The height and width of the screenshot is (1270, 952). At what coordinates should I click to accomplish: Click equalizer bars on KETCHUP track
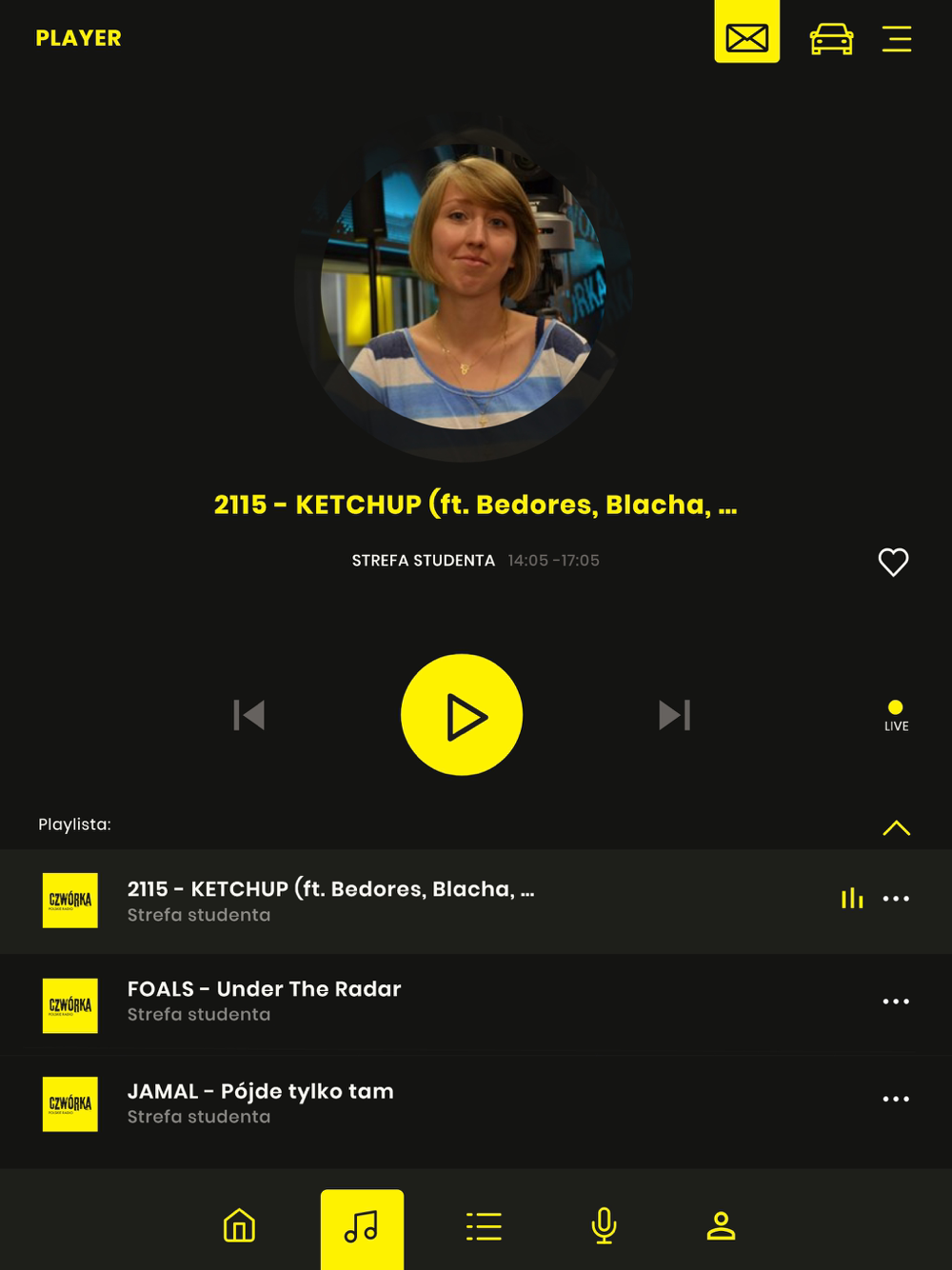852,899
